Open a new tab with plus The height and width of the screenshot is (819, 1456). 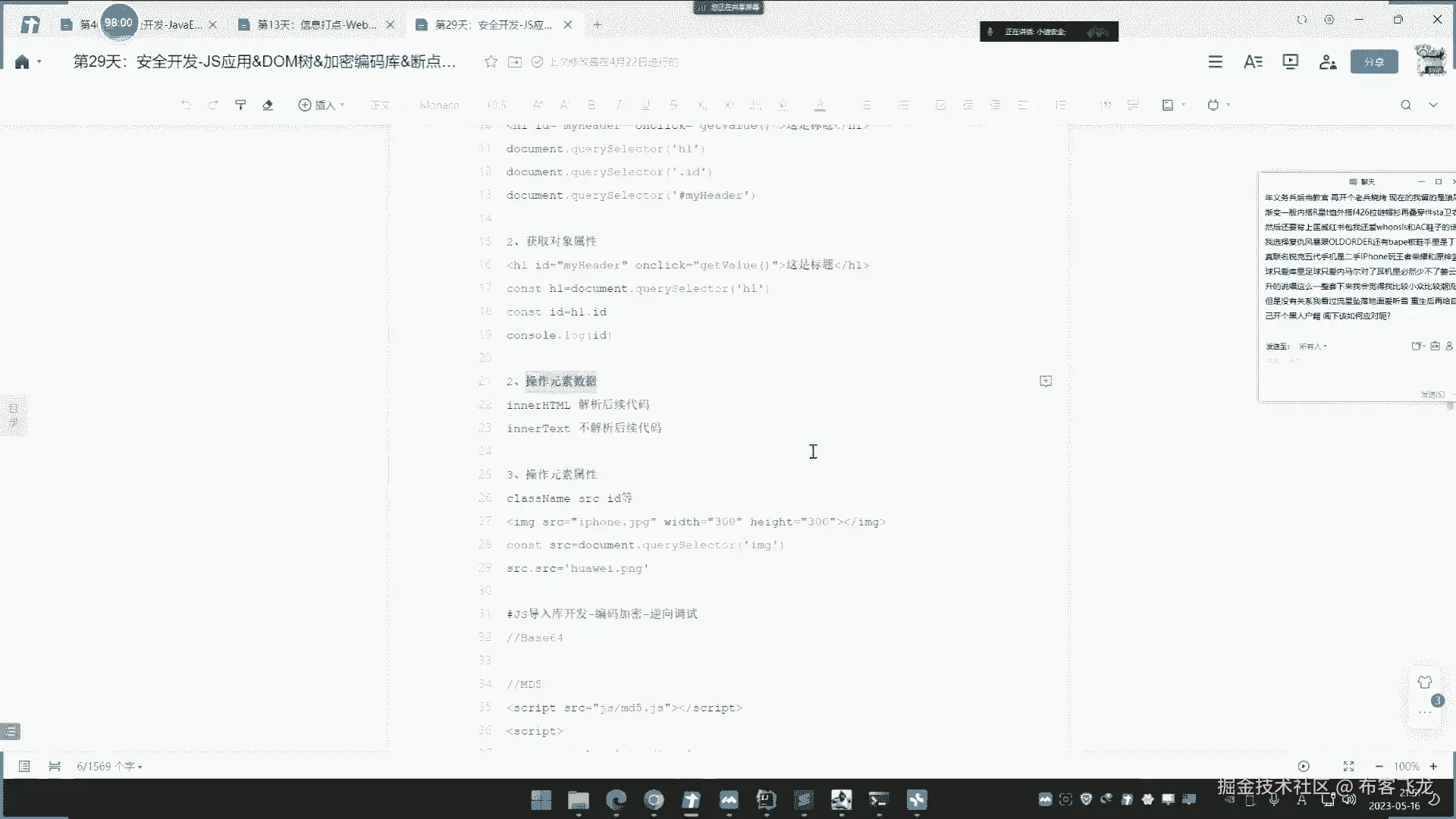tap(598, 24)
